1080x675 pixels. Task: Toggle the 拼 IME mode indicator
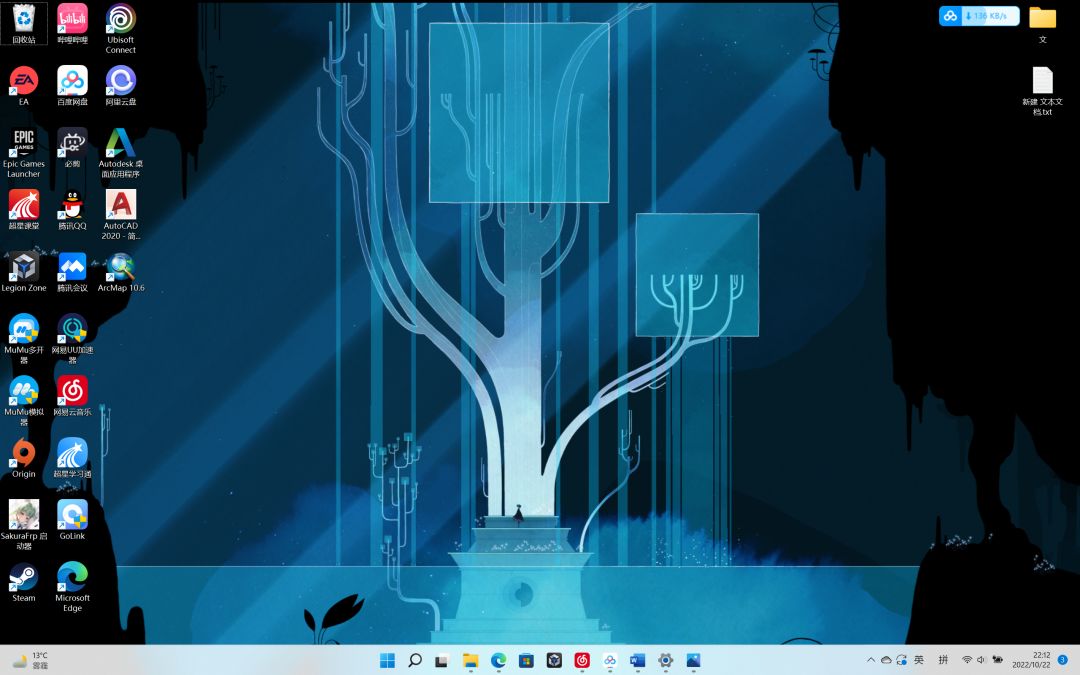(x=943, y=660)
